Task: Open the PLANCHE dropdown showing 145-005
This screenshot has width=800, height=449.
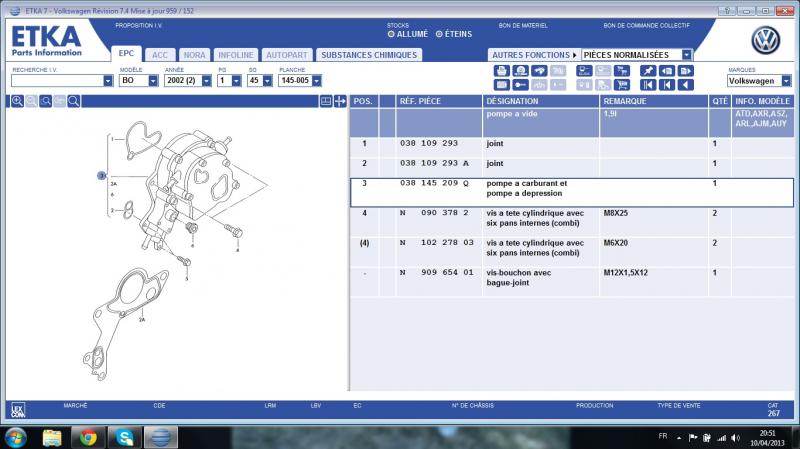Action: point(317,81)
